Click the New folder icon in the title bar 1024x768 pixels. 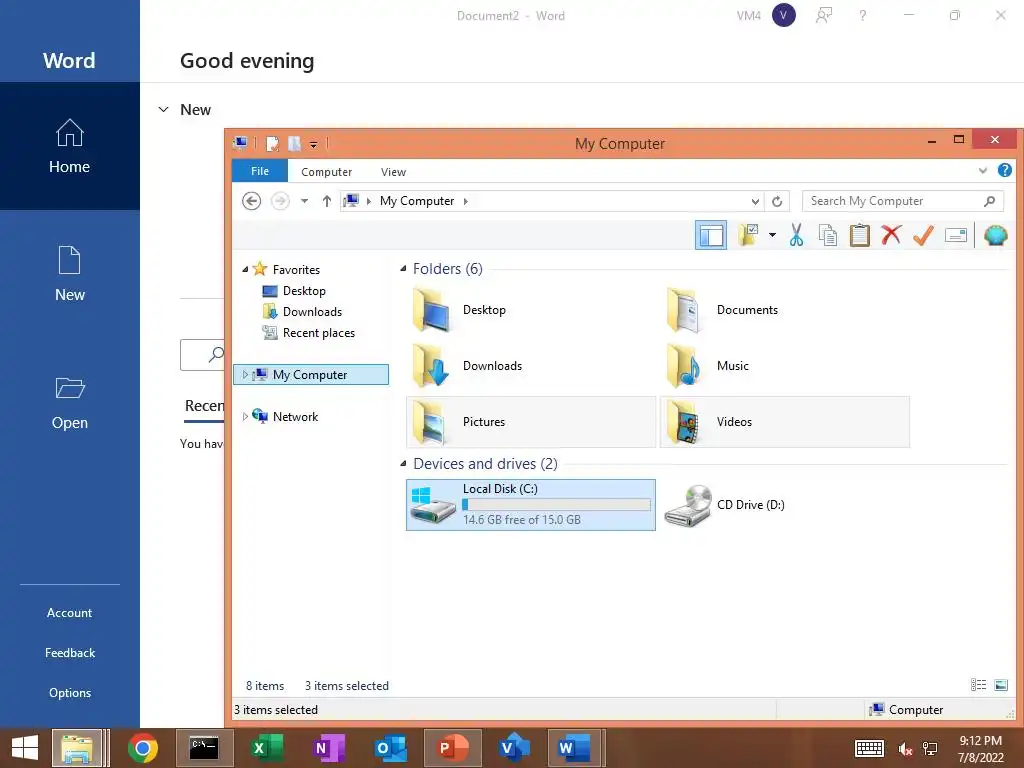coord(295,143)
